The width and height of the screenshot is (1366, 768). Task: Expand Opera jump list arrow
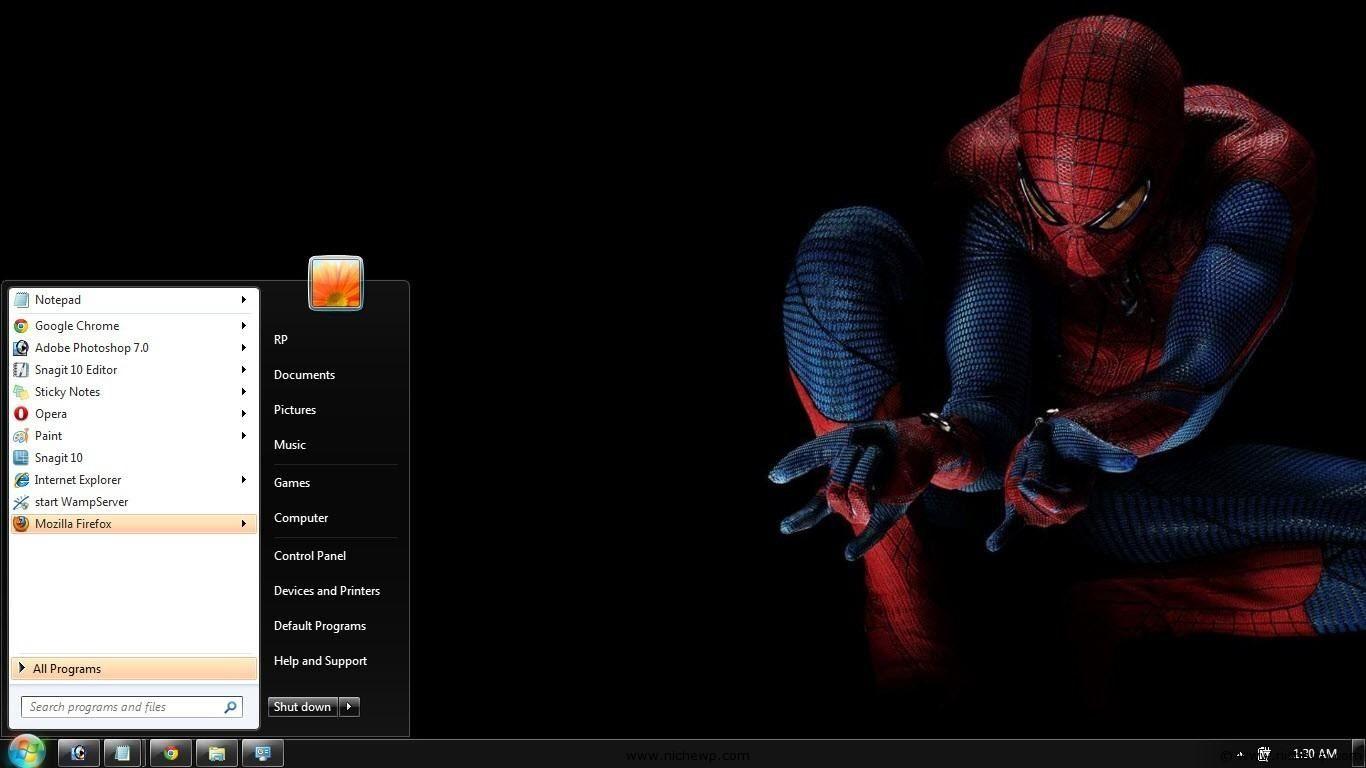pyautogui.click(x=243, y=414)
